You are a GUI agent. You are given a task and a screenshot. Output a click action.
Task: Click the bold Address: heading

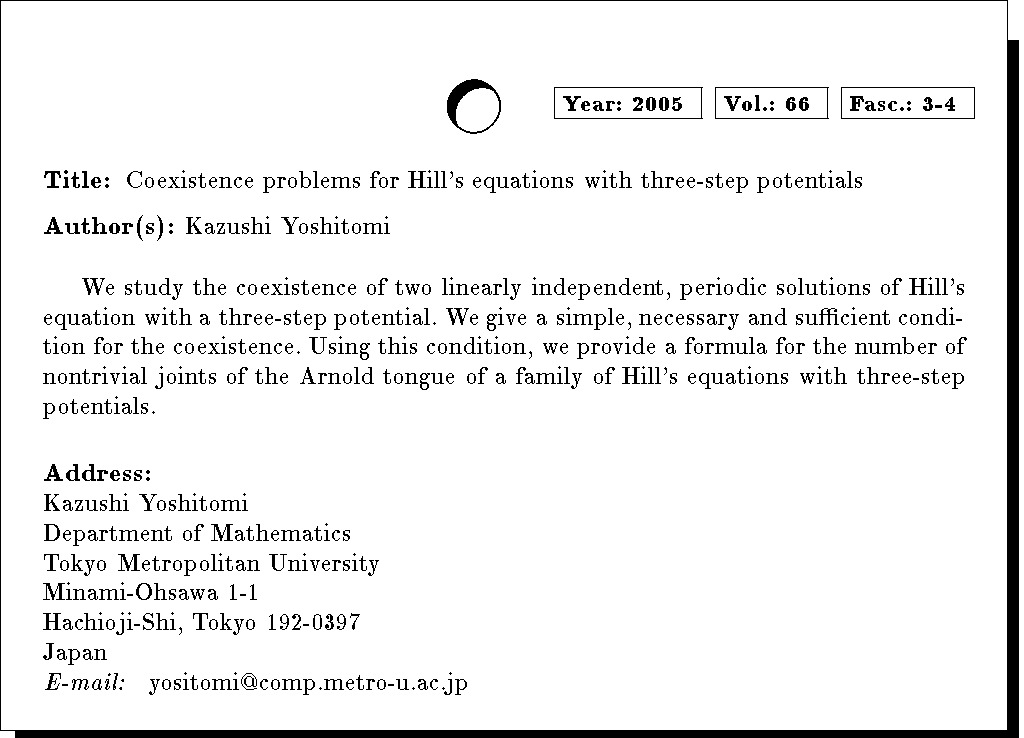[x=97, y=472]
